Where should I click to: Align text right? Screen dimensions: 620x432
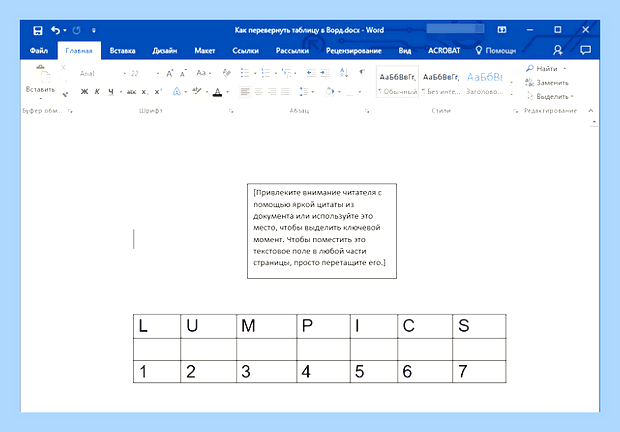point(272,92)
